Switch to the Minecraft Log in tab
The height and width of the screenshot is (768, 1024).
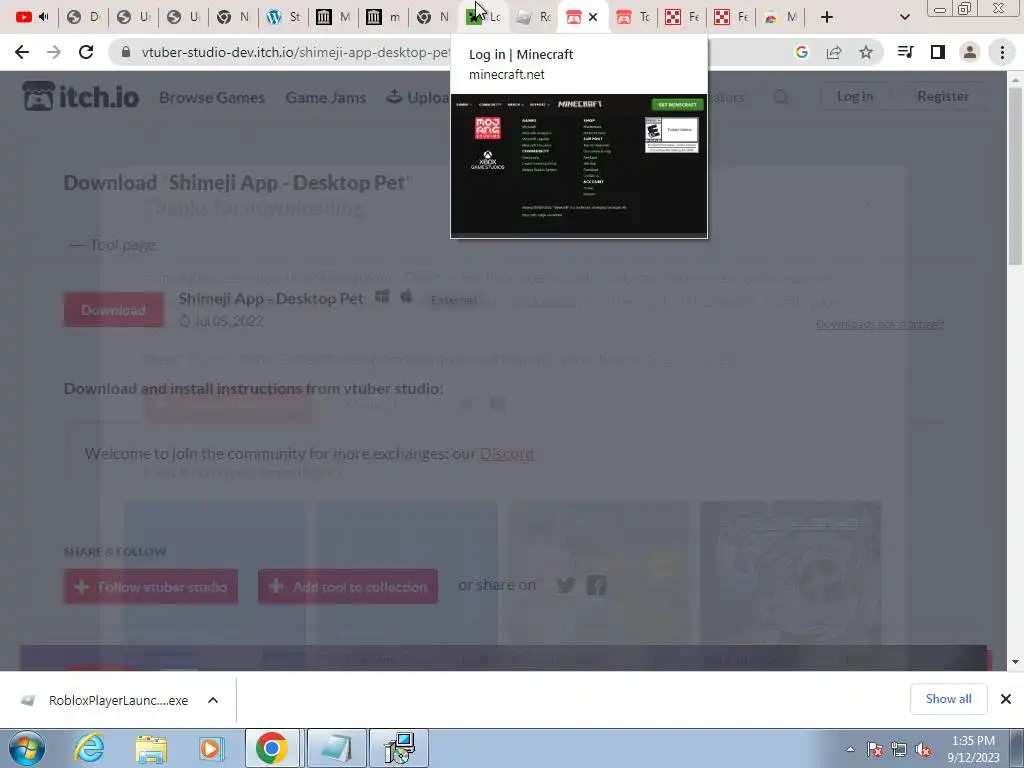point(483,17)
